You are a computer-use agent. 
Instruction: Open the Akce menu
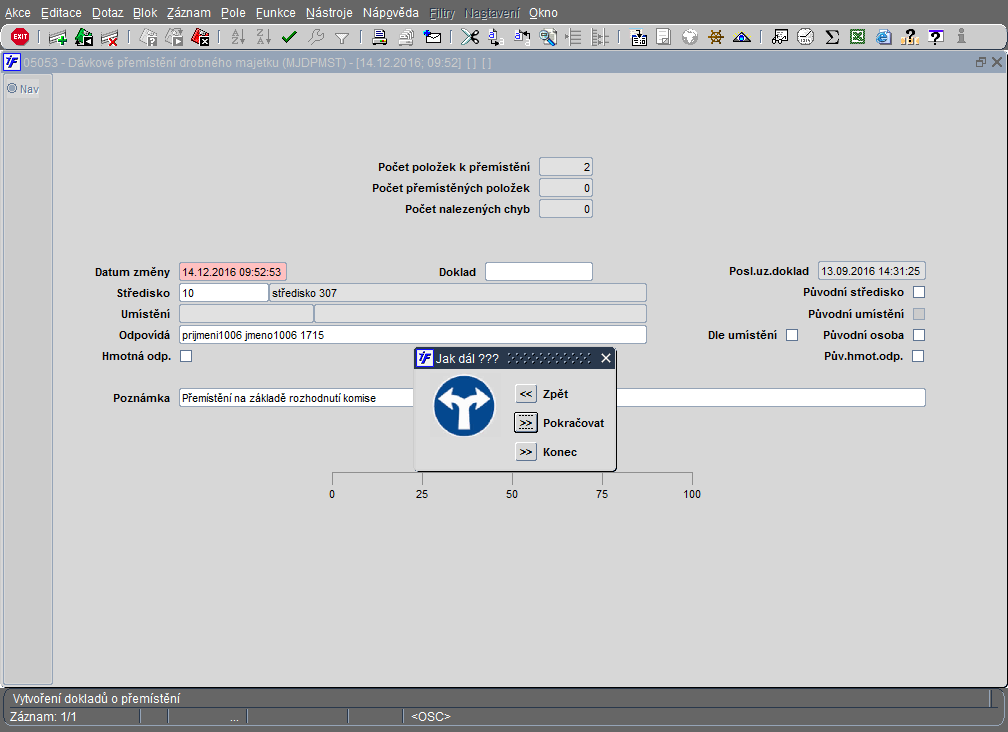click(17, 13)
